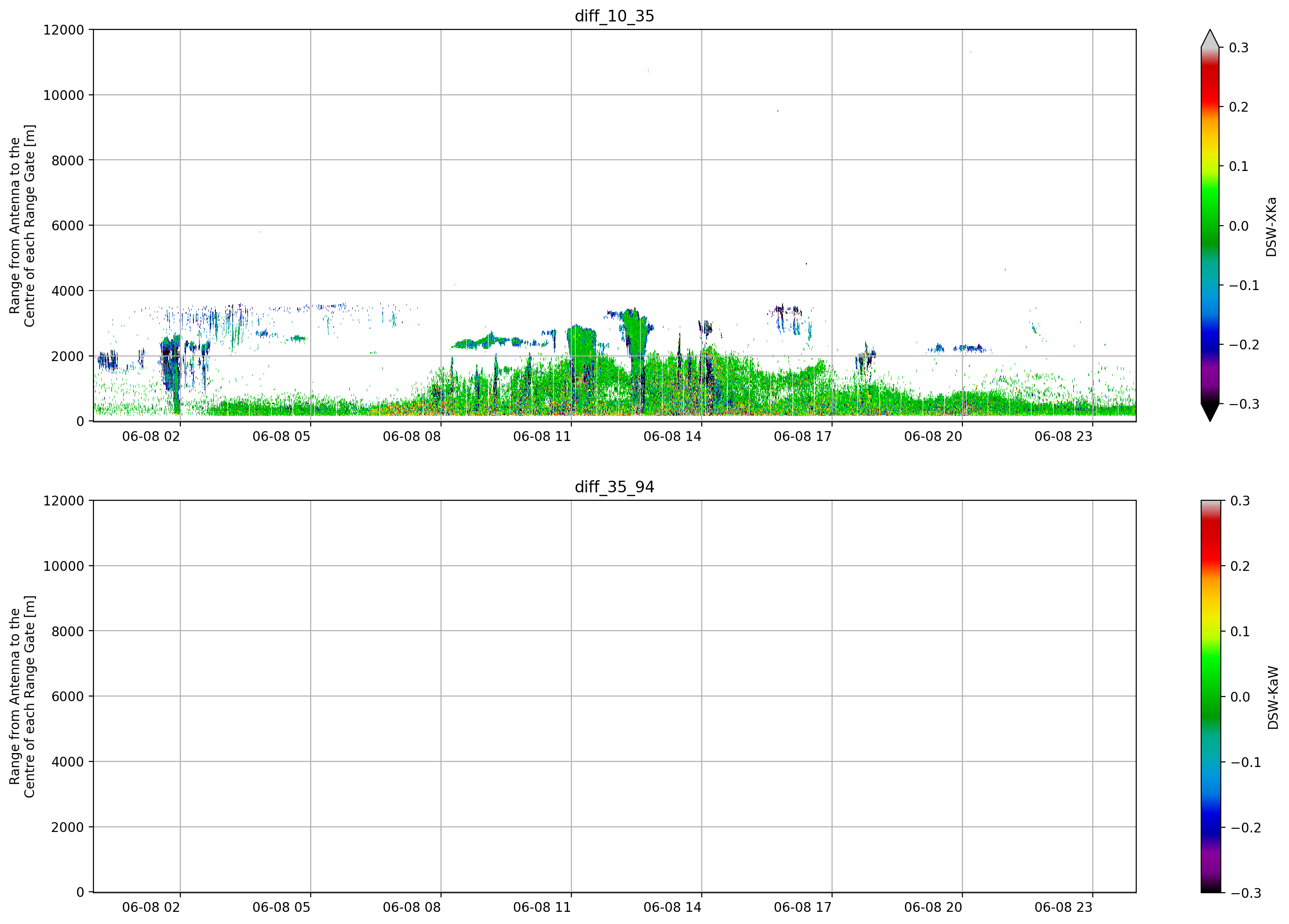The width and height of the screenshot is (1289, 924).
Task: Click the 12000 y-axis label of top plot
Action: tap(64, 29)
